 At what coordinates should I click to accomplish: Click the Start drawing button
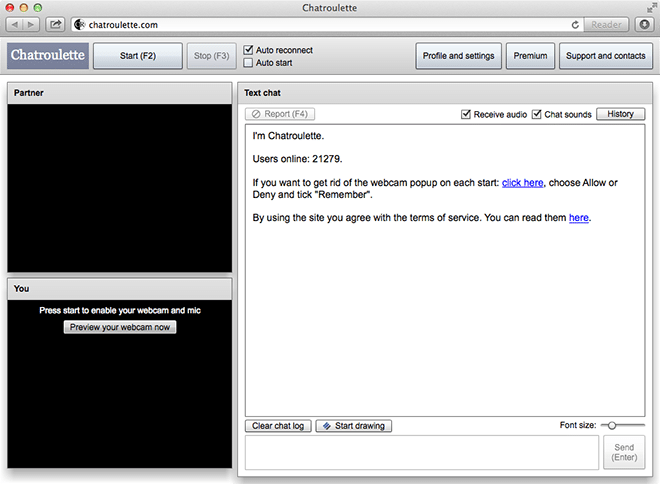coord(354,426)
